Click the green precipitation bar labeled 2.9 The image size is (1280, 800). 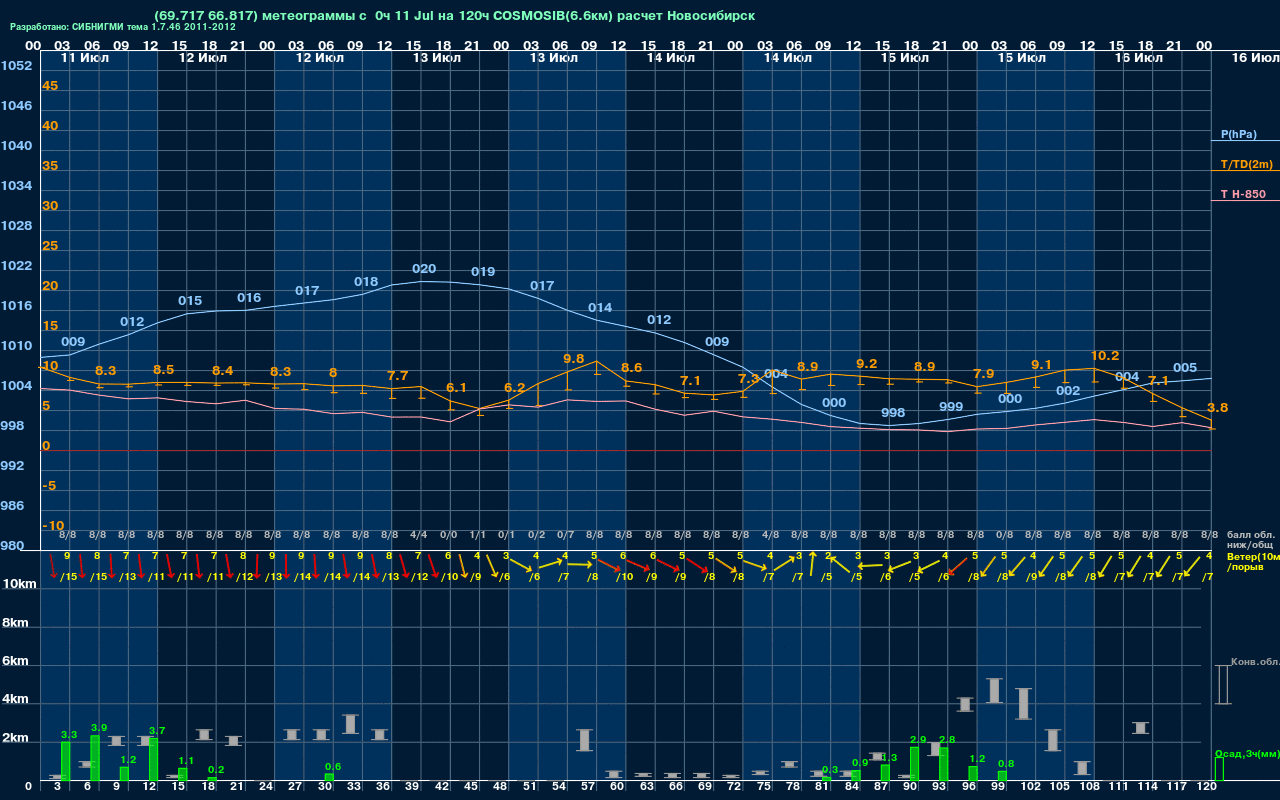915,764
